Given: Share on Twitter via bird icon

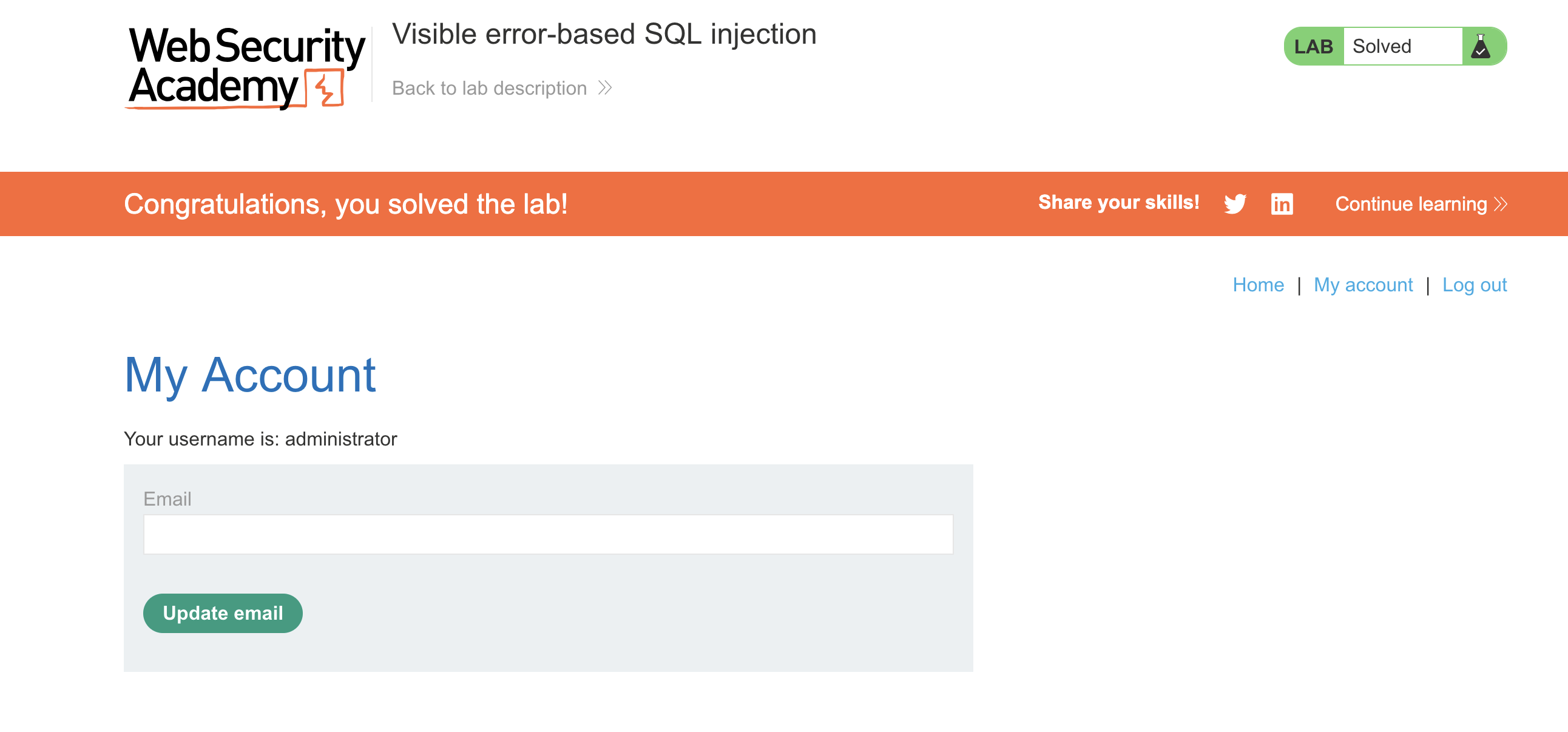Looking at the screenshot, I should (1235, 204).
